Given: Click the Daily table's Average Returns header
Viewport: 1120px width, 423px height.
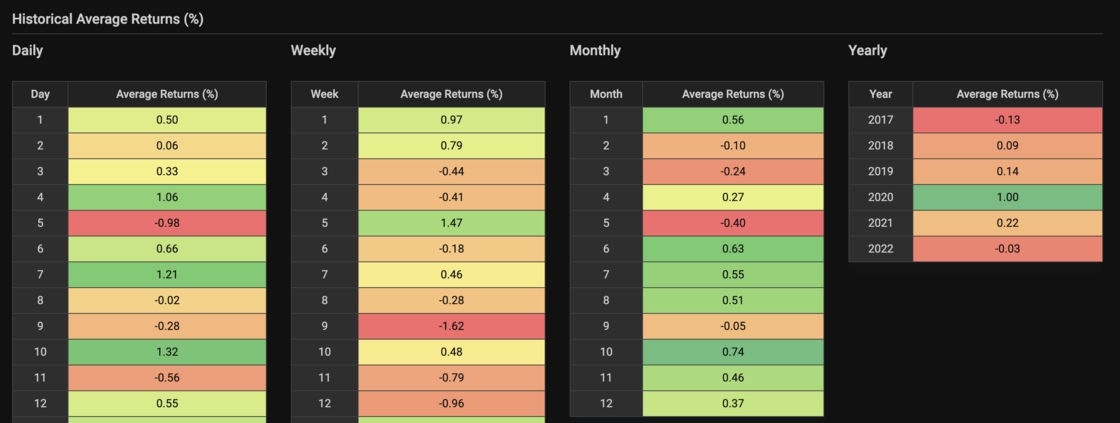Looking at the screenshot, I should 167,94.
